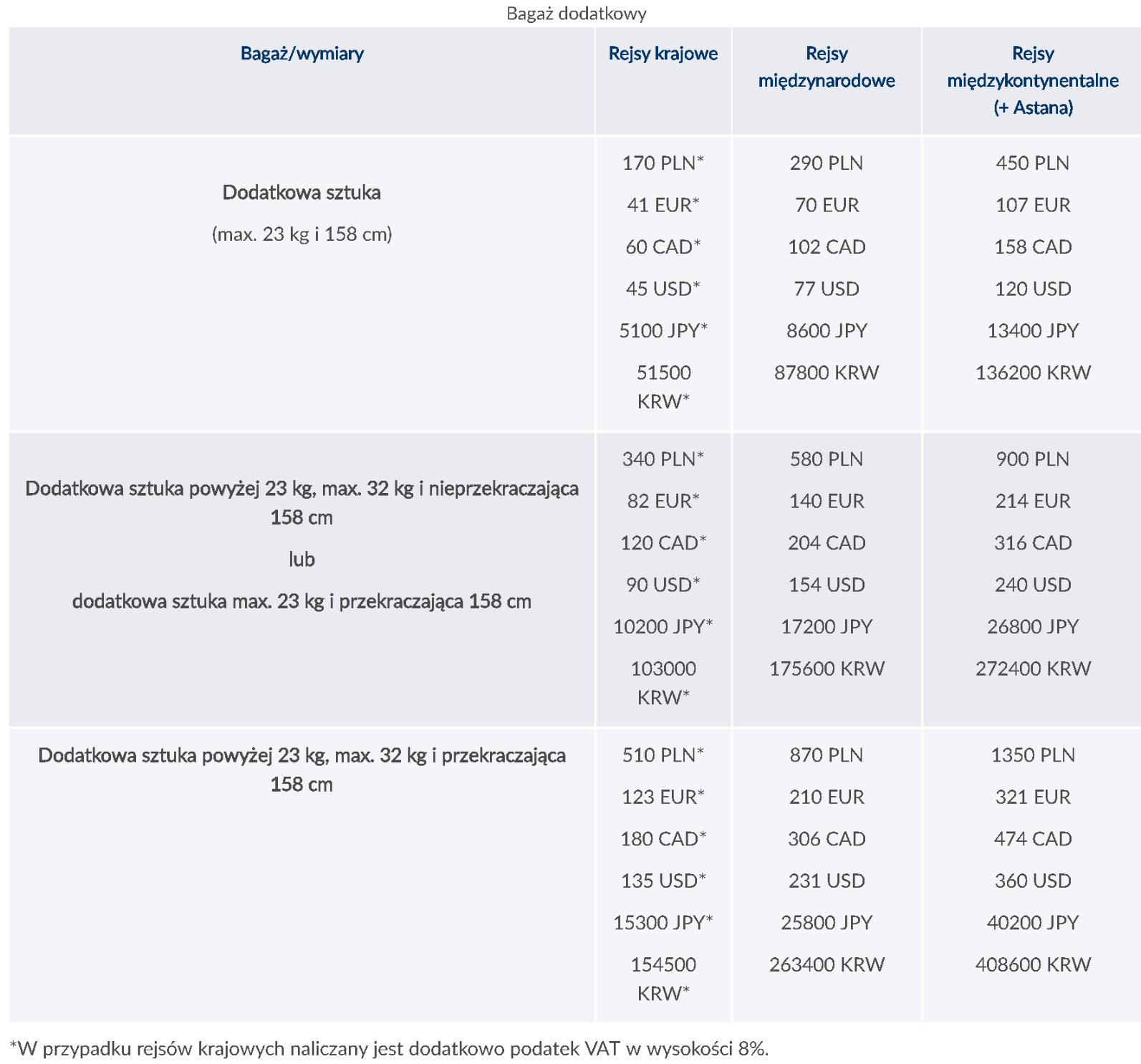Screen dimensions: 1141x1064
Task: Click the "136200 KRW" price value
Action: [x=1032, y=373]
